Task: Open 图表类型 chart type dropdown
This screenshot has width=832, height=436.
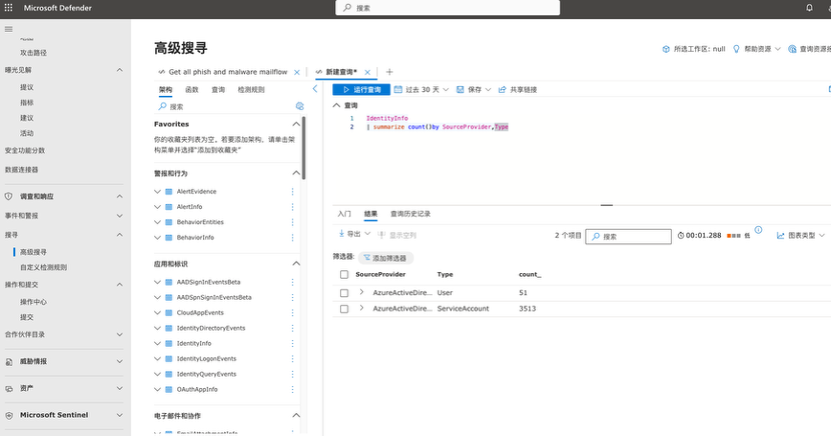Action: [801, 236]
